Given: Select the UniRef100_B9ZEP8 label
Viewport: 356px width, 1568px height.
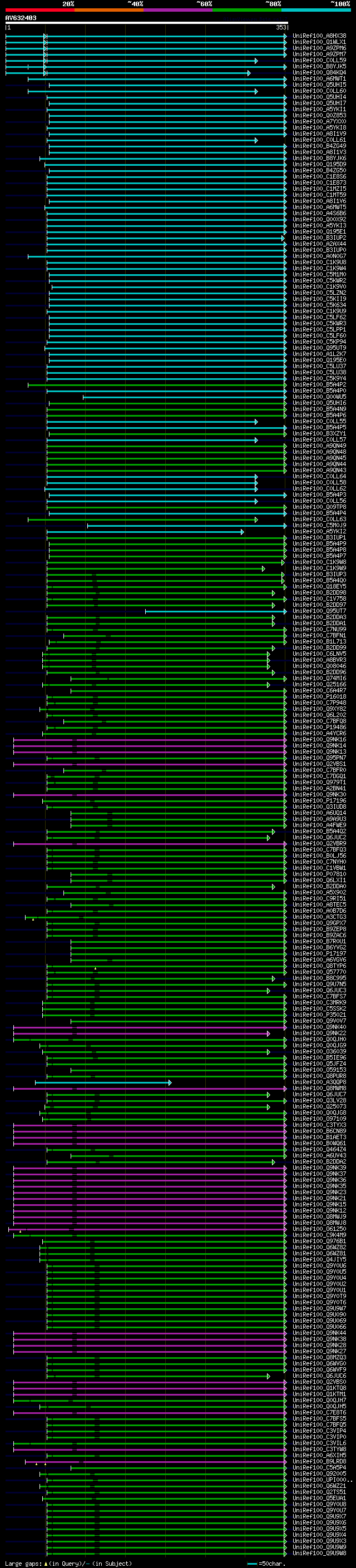Looking at the screenshot, I should tap(319, 929).
